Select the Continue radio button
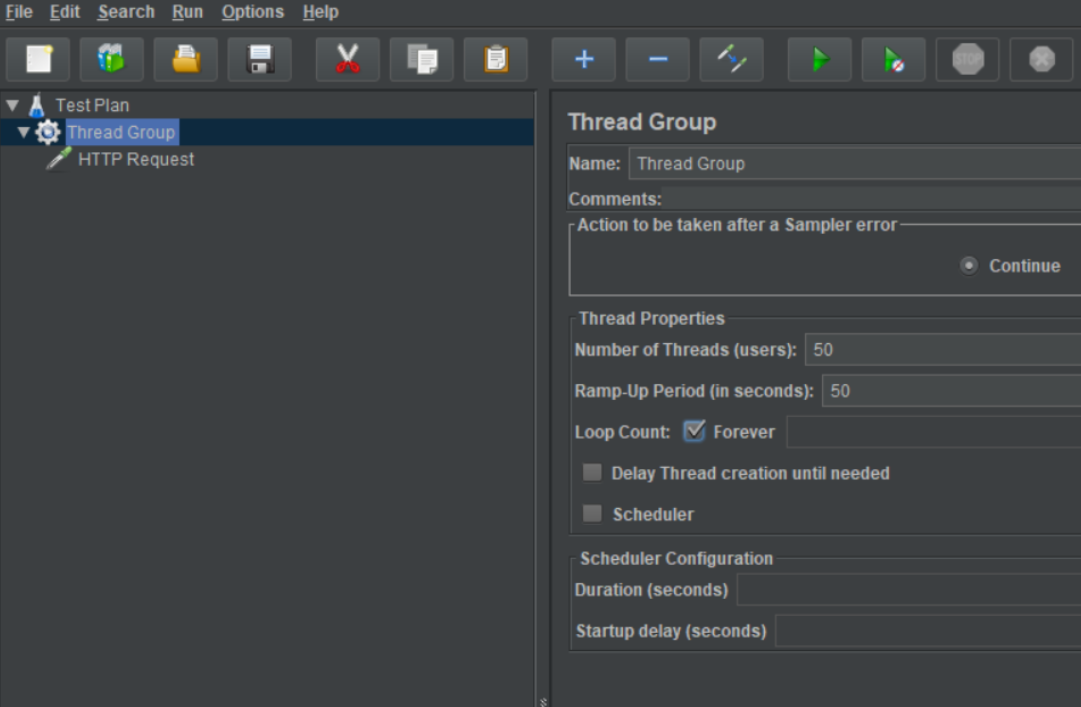Image resolution: width=1081 pixels, height=707 pixels. [x=968, y=265]
